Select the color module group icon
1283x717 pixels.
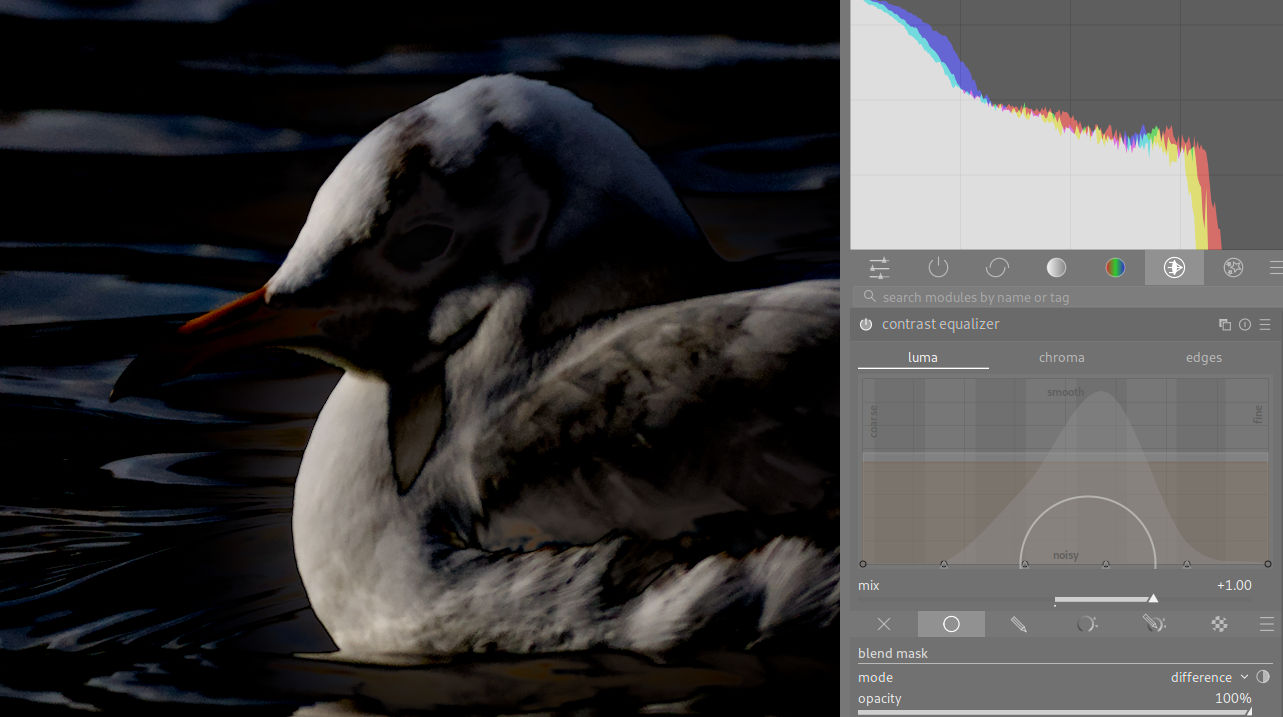[x=1115, y=267]
